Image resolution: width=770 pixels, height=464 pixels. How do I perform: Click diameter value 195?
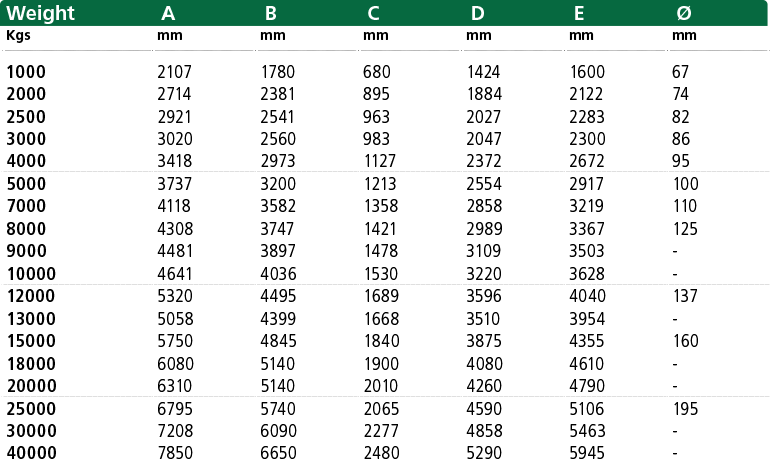coord(686,409)
